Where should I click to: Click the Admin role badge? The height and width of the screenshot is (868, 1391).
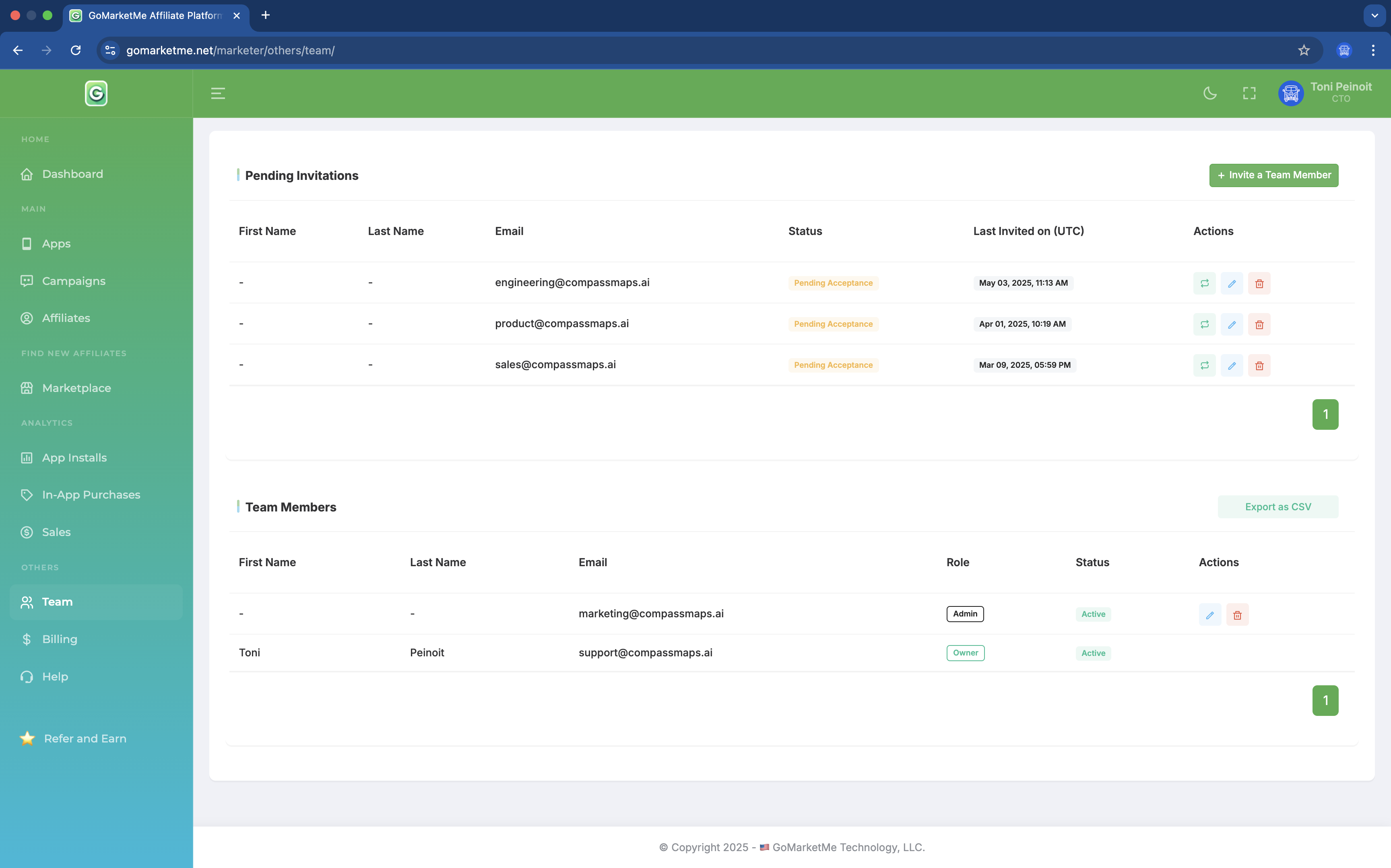[x=965, y=614]
